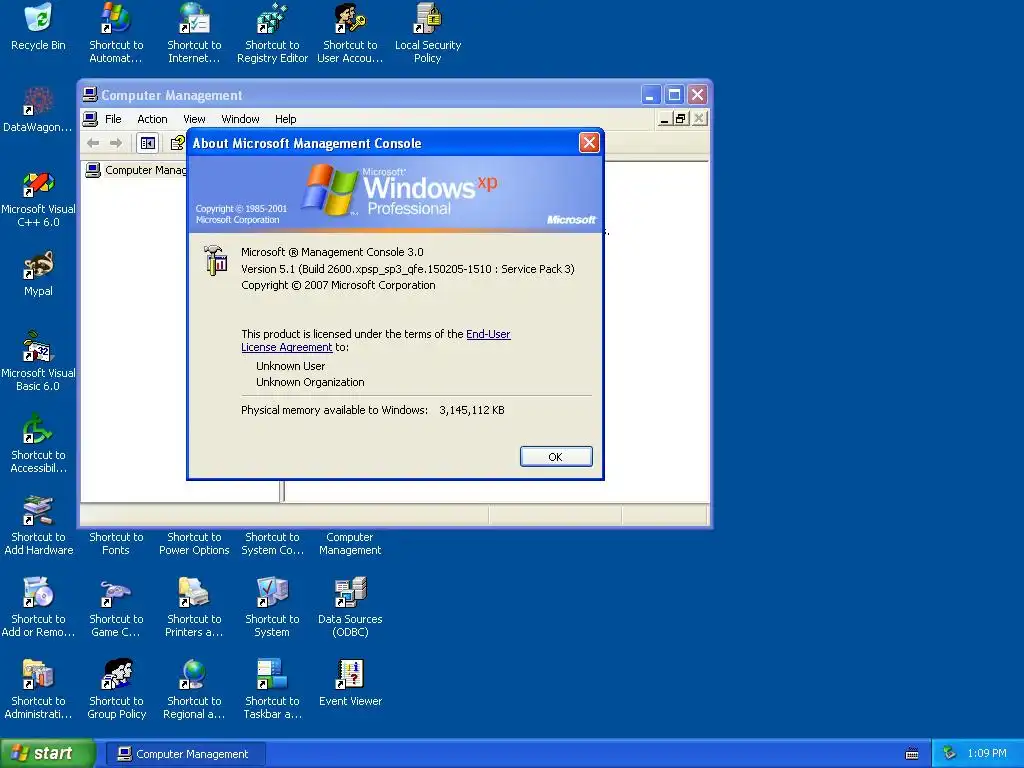Click Computer Management taskbar button
The height and width of the screenshot is (768, 1024).
pos(185,754)
